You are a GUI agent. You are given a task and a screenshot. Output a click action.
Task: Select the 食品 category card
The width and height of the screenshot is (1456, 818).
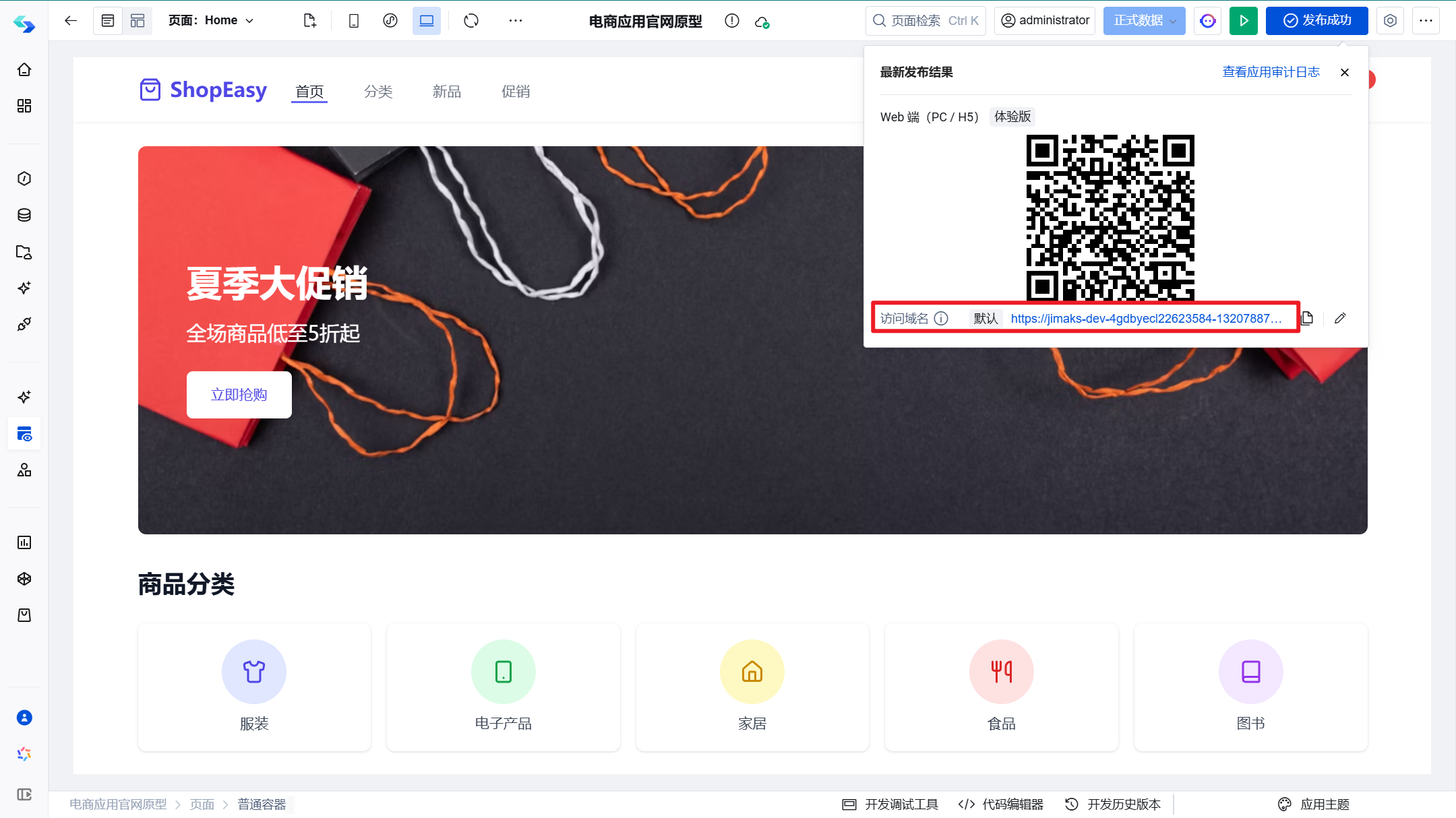(1001, 687)
